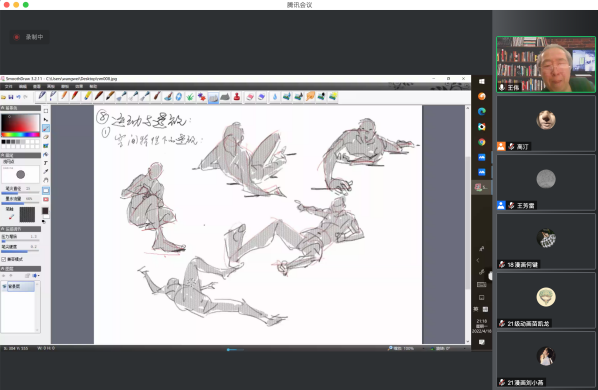Select the text T tool in side toolbox
The height and width of the screenshot is (390, 598).
click(x=46, y=163)
